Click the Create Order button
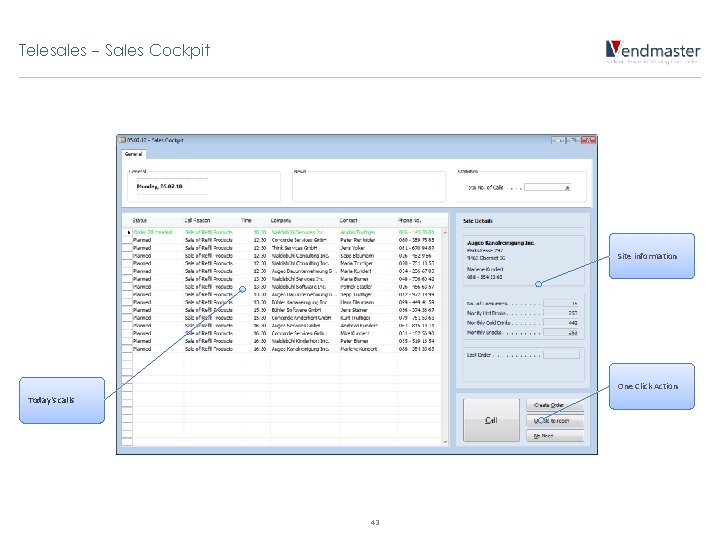Screen dimensions: 720x540 point(555,405)
